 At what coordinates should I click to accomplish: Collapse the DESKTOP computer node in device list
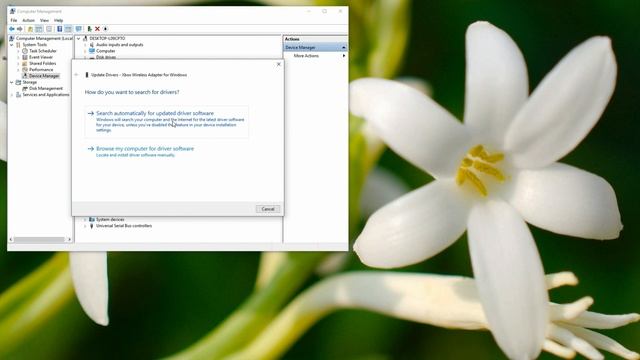(78, 38)
